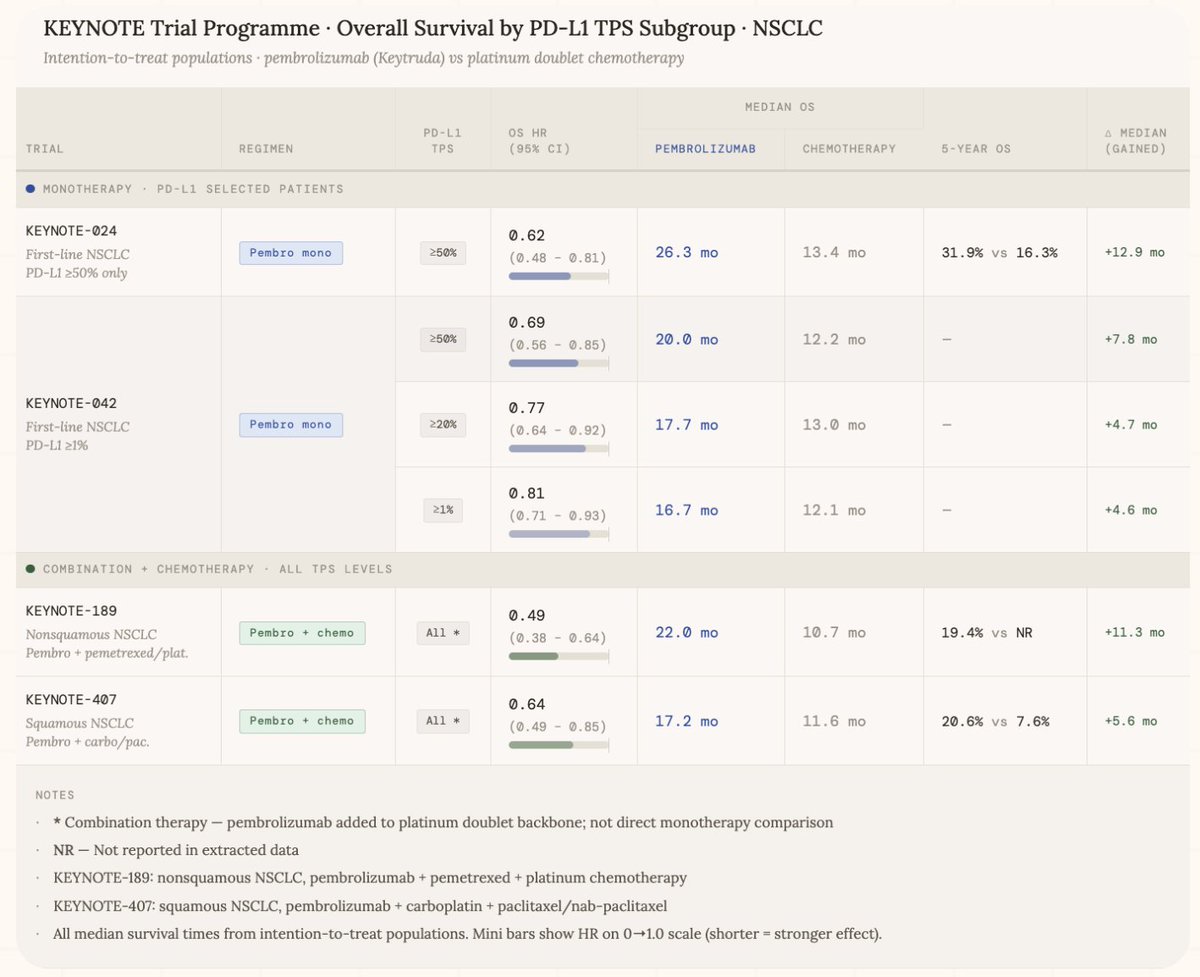Select the 0.77 hazard ratio value
The image size is (1200, 977).
pyautogui.click(x=527, y=408)
